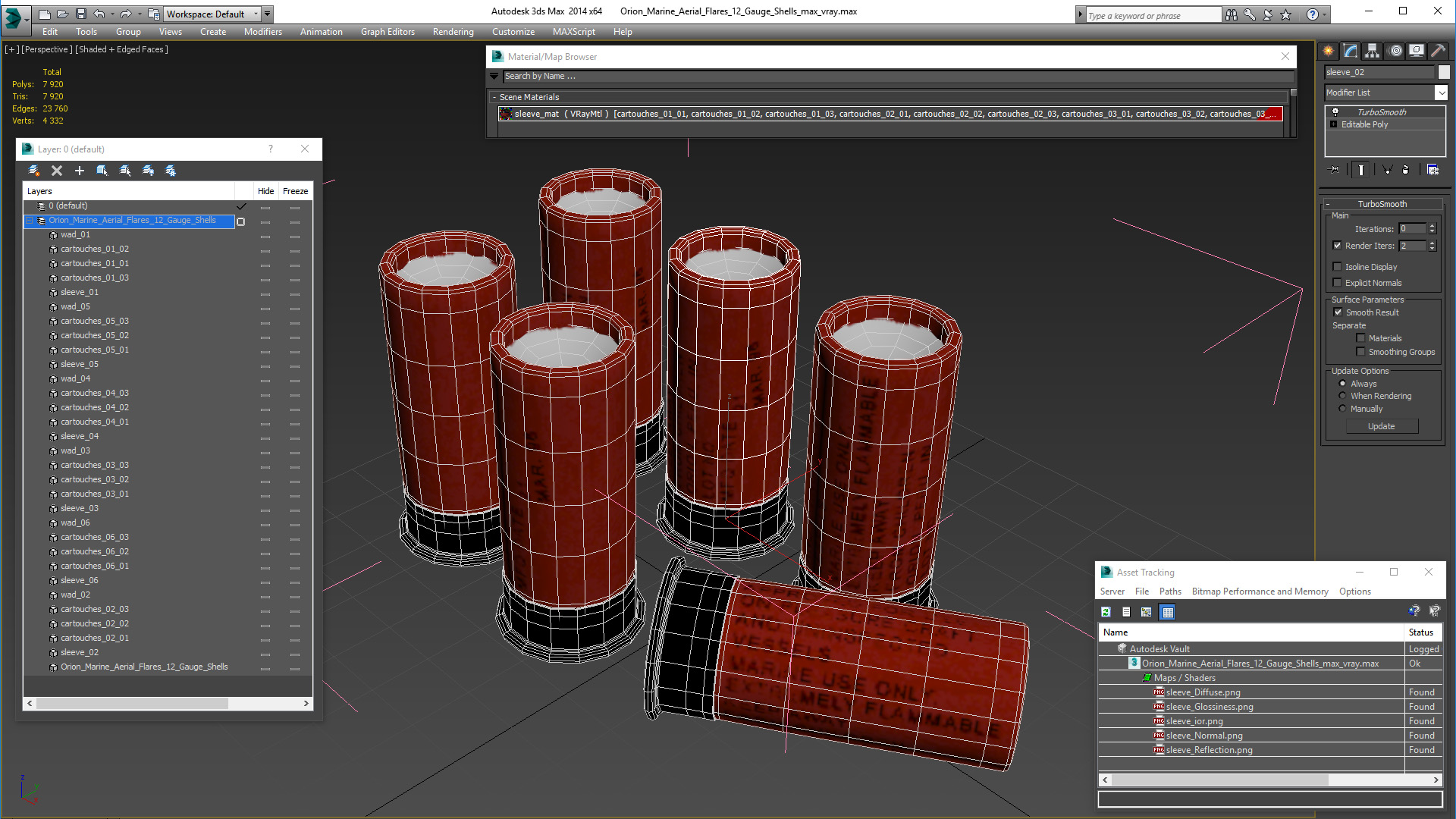The height and width of the screenshot is (819, 1456).
Task: Click Tree View icon in Asset Tracking
Action: coord(1147,612)
